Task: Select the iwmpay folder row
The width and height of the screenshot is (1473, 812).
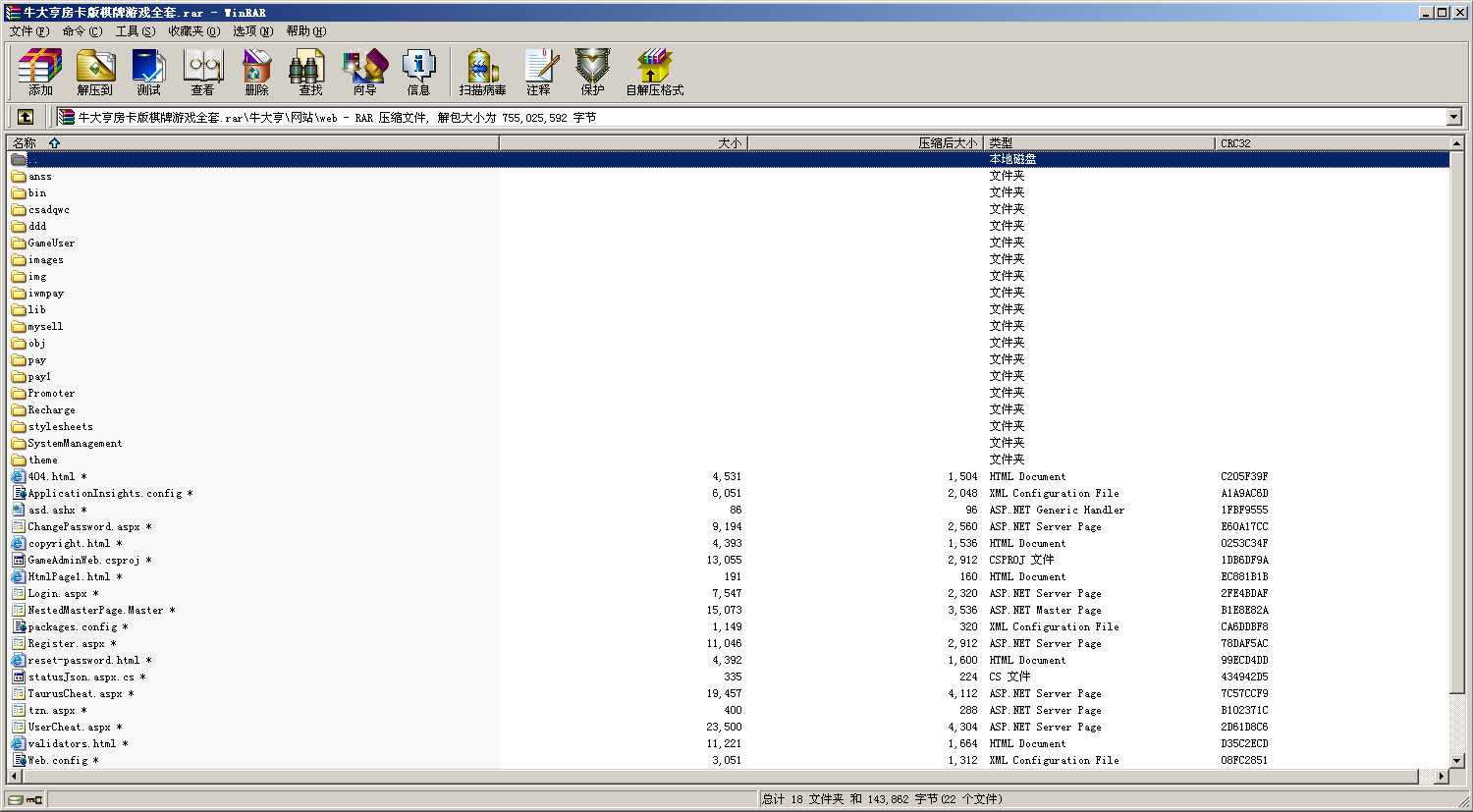Action: [x=729, y=294]
